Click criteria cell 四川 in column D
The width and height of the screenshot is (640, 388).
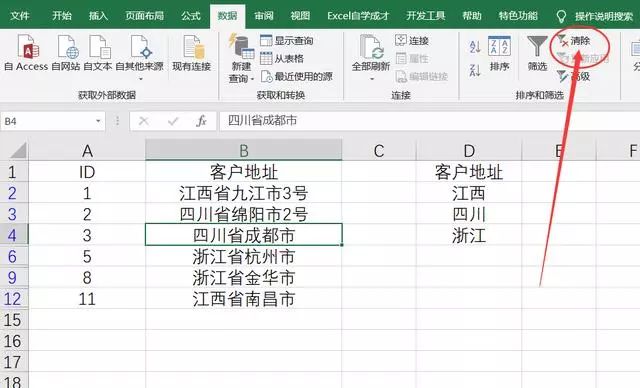pyautogui.click(x=469, y=214)
